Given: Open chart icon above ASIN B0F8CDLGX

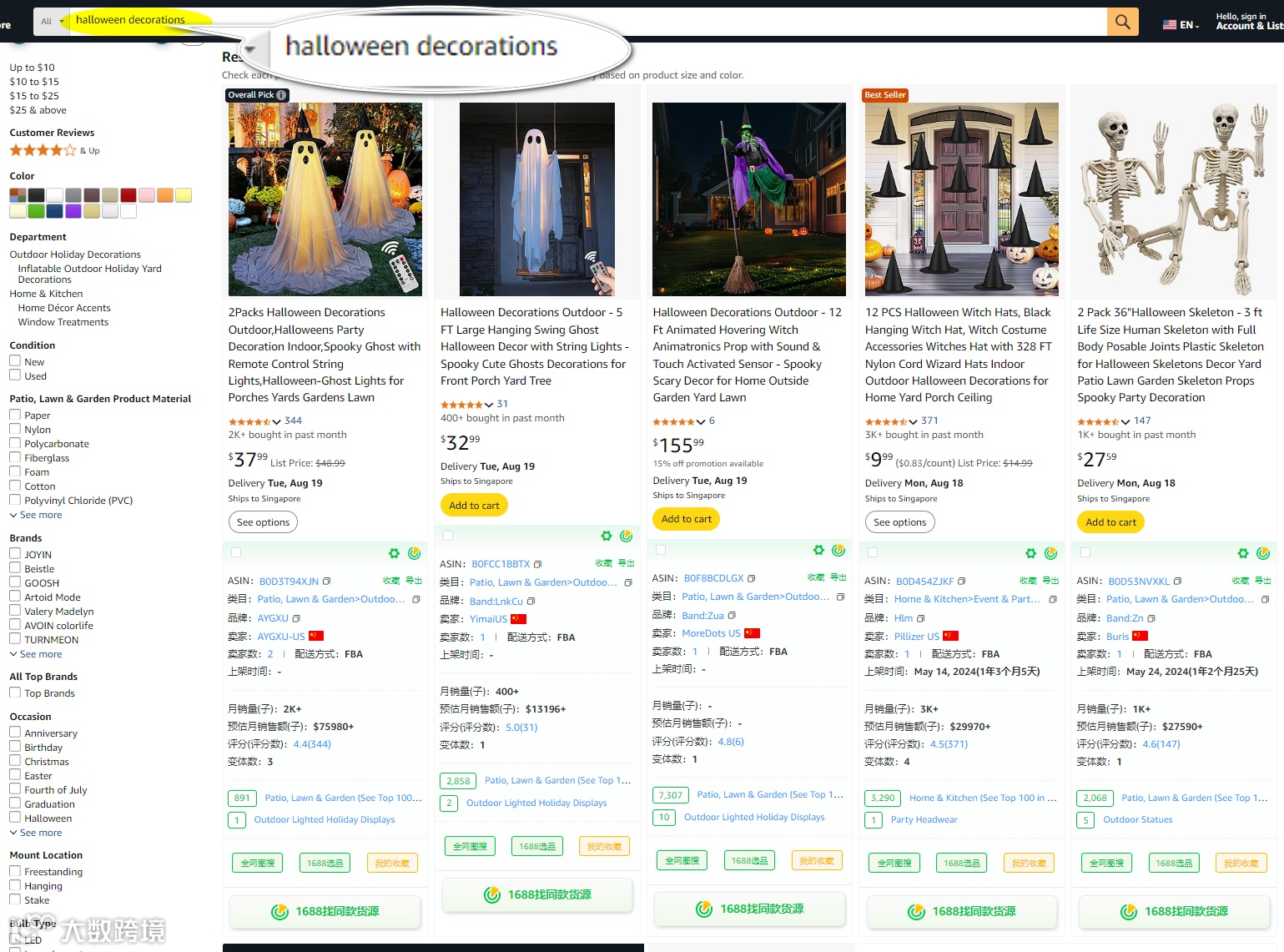Looking at the screenshot, I should click(x=838, y=550).
